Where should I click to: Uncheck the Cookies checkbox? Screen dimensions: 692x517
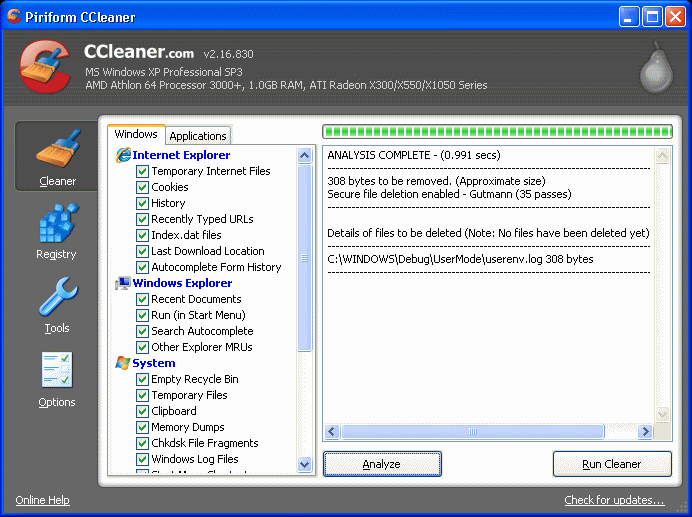142,187
